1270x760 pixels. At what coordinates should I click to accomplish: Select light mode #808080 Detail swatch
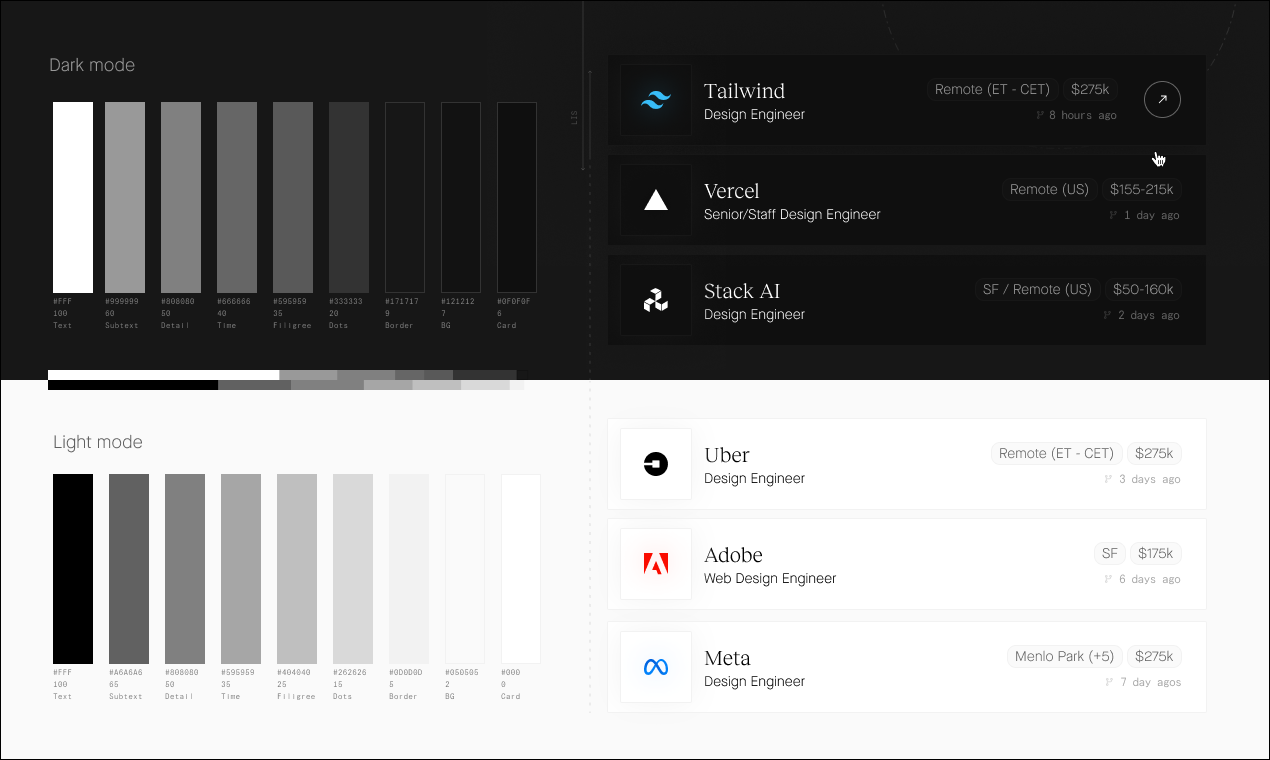[185, 568]
